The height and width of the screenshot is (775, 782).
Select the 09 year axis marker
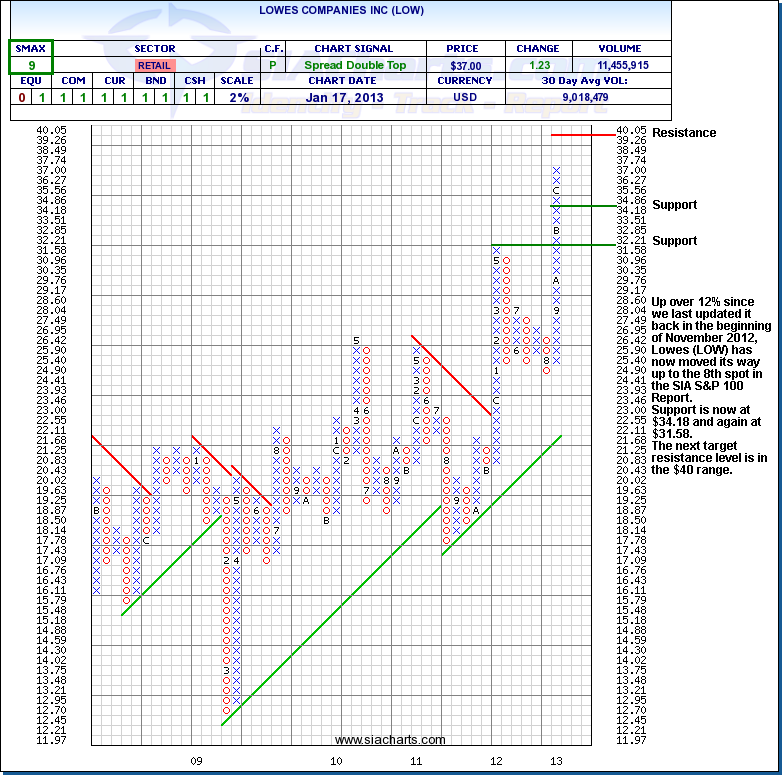[x=197, y=762]
